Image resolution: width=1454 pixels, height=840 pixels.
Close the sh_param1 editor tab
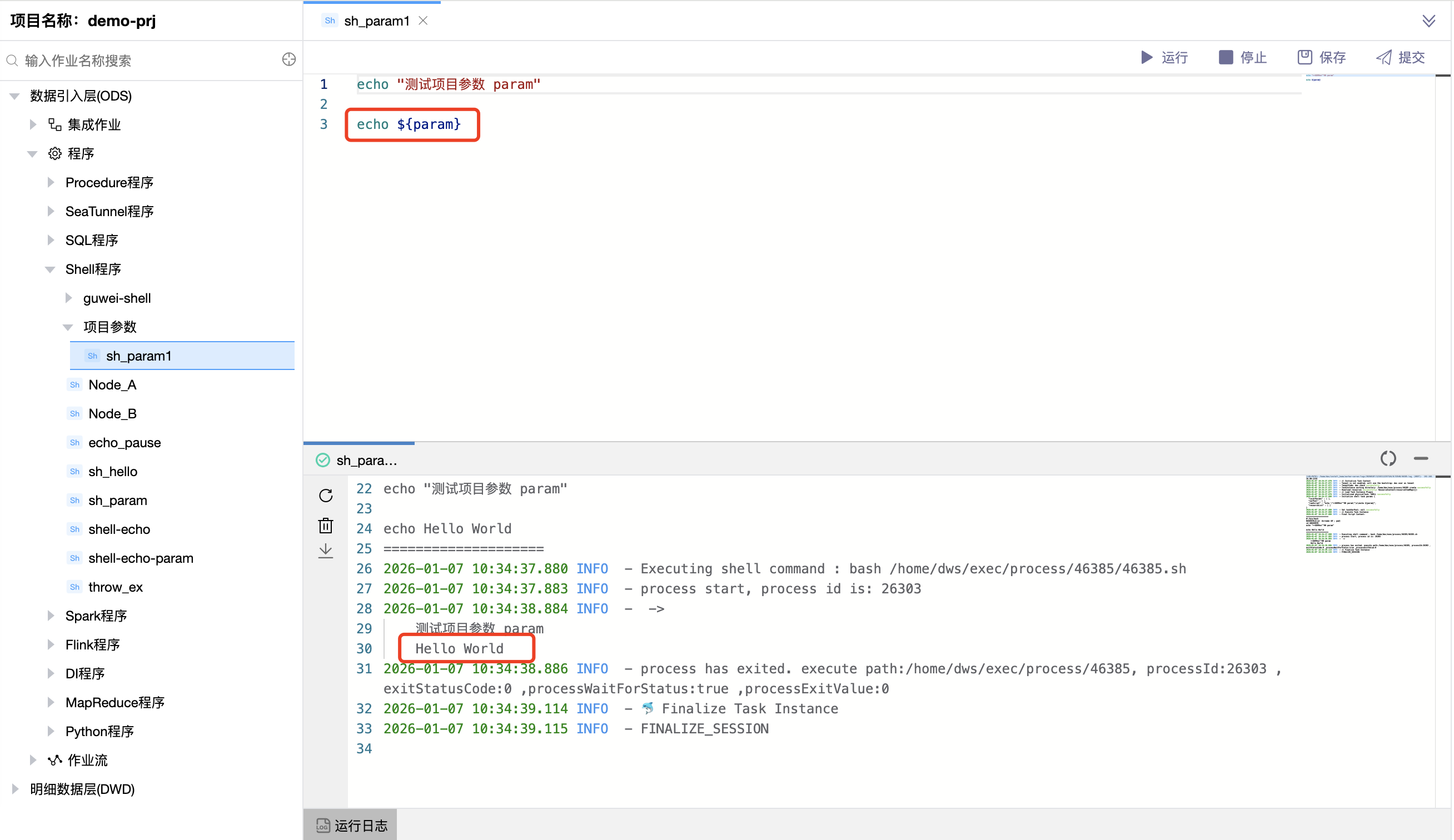(423, 21)
